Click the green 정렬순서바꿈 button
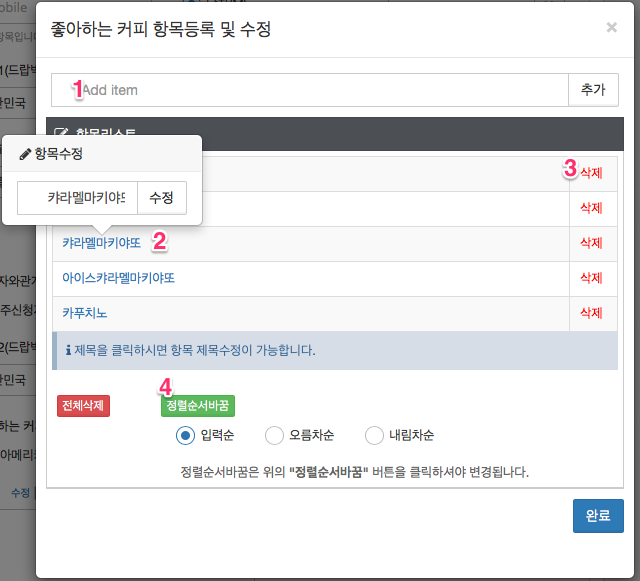 [x=198, y=406]
